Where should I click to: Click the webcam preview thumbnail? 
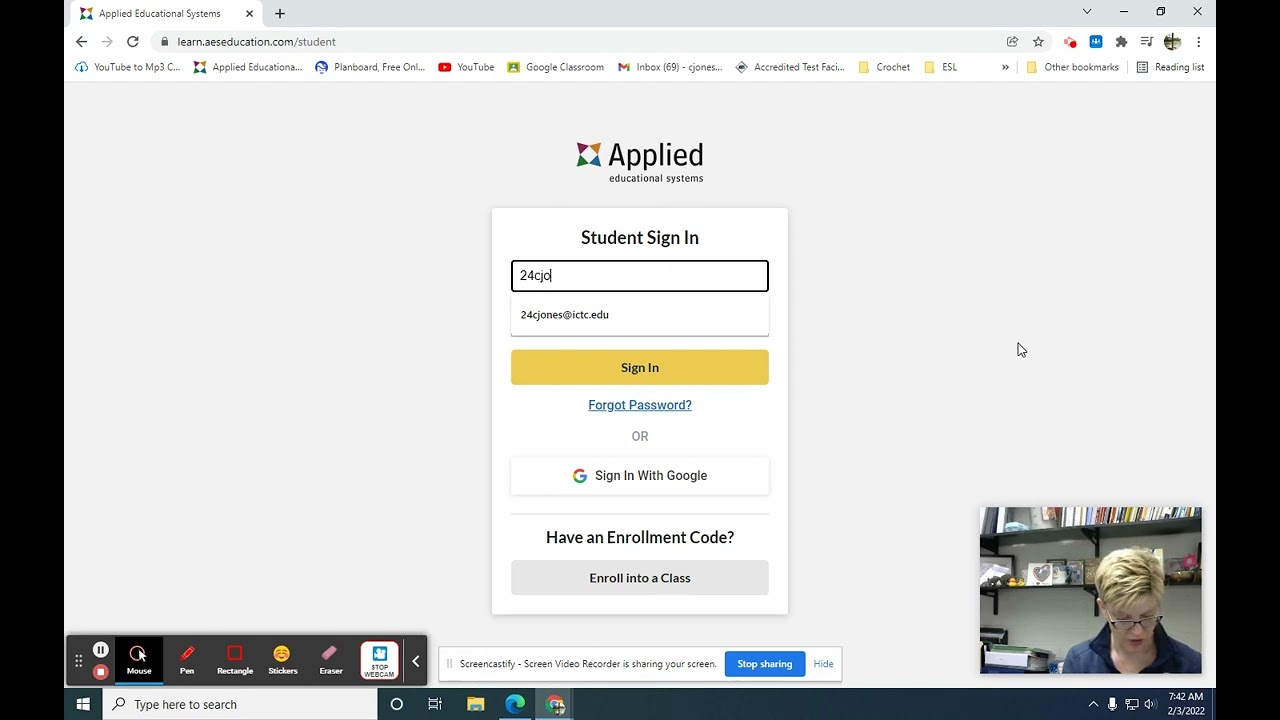(1091, 590)
